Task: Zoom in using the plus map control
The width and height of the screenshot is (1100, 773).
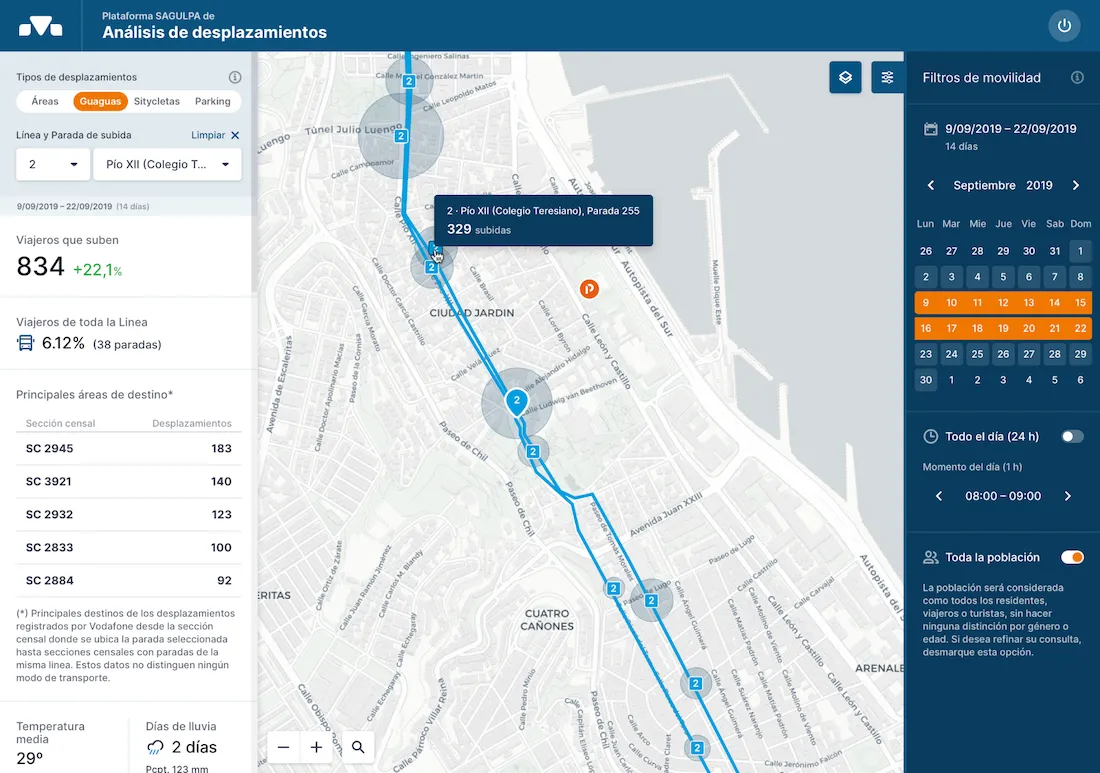Action: tap(317, 747)
